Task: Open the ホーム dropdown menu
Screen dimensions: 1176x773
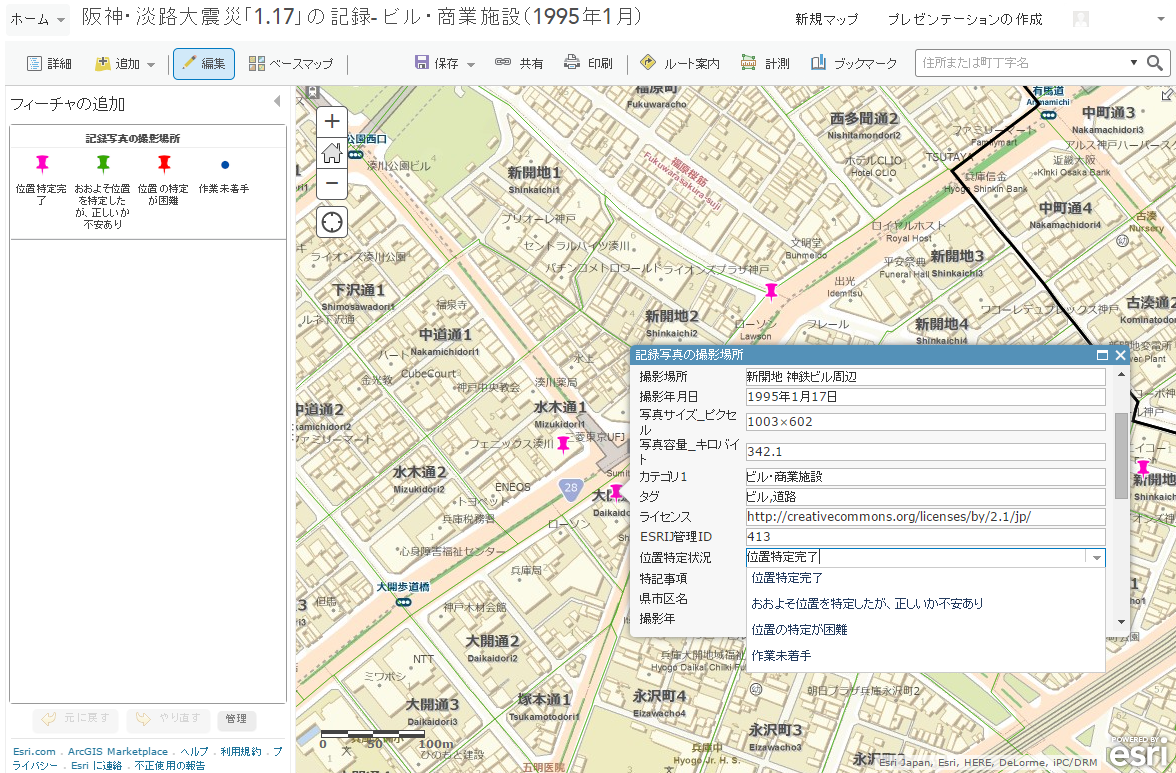Action: tap(38, 20)
